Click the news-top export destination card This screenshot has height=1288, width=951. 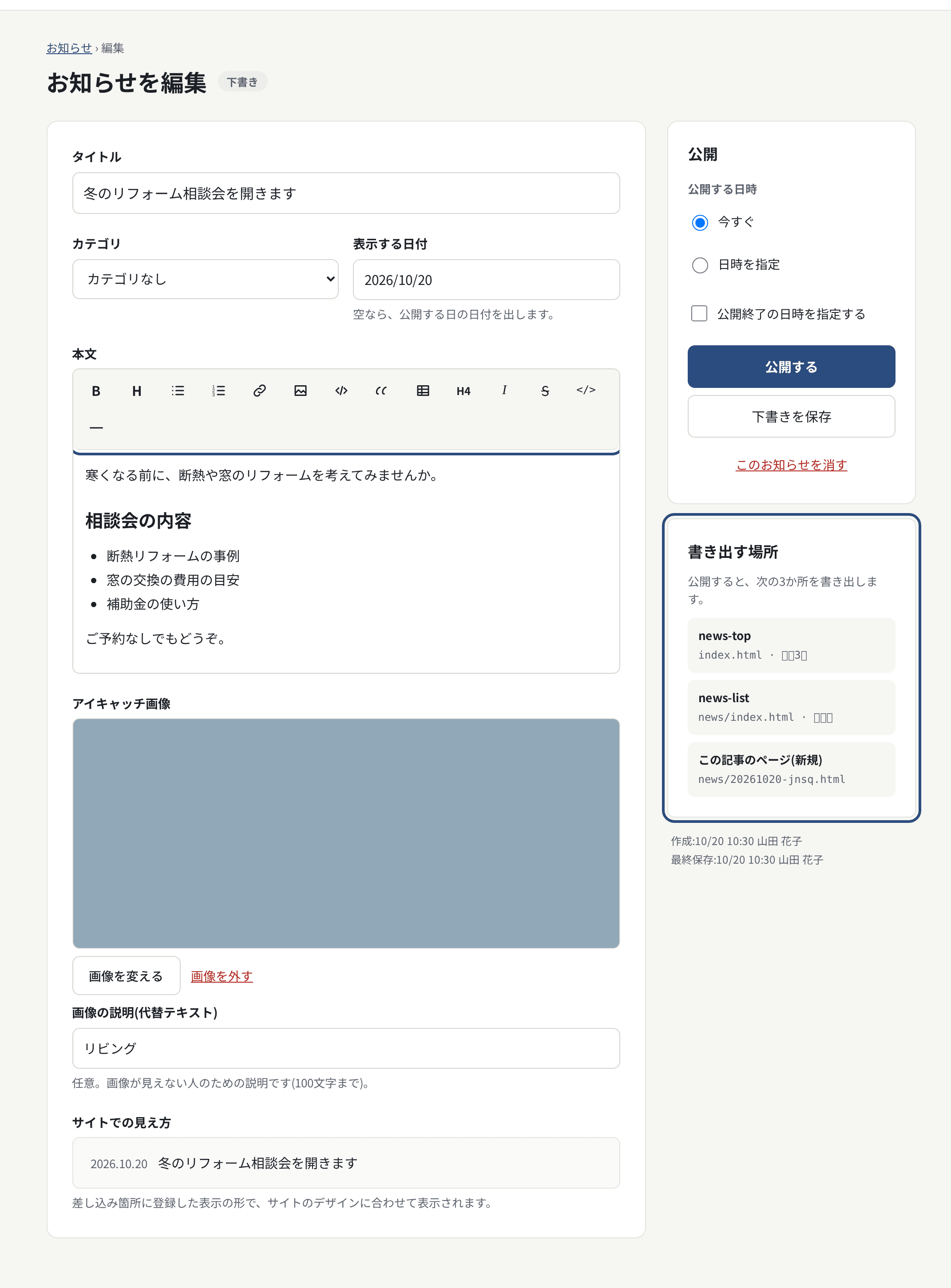tap(791, 645)
